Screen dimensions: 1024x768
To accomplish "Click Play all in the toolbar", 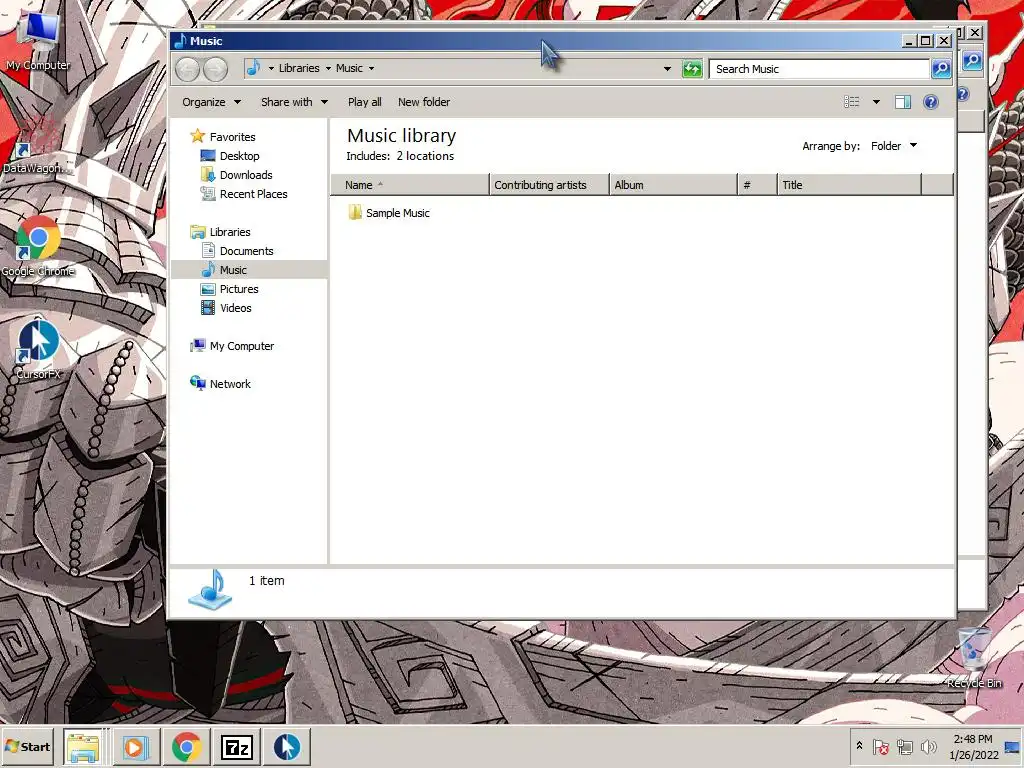I will (364, 102).
